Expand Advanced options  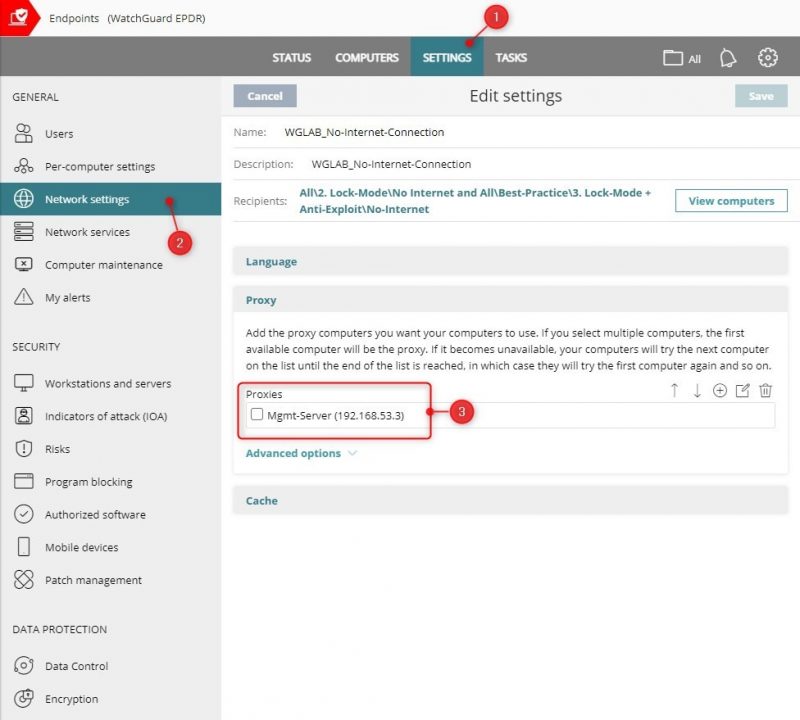[x=291, y=453]
